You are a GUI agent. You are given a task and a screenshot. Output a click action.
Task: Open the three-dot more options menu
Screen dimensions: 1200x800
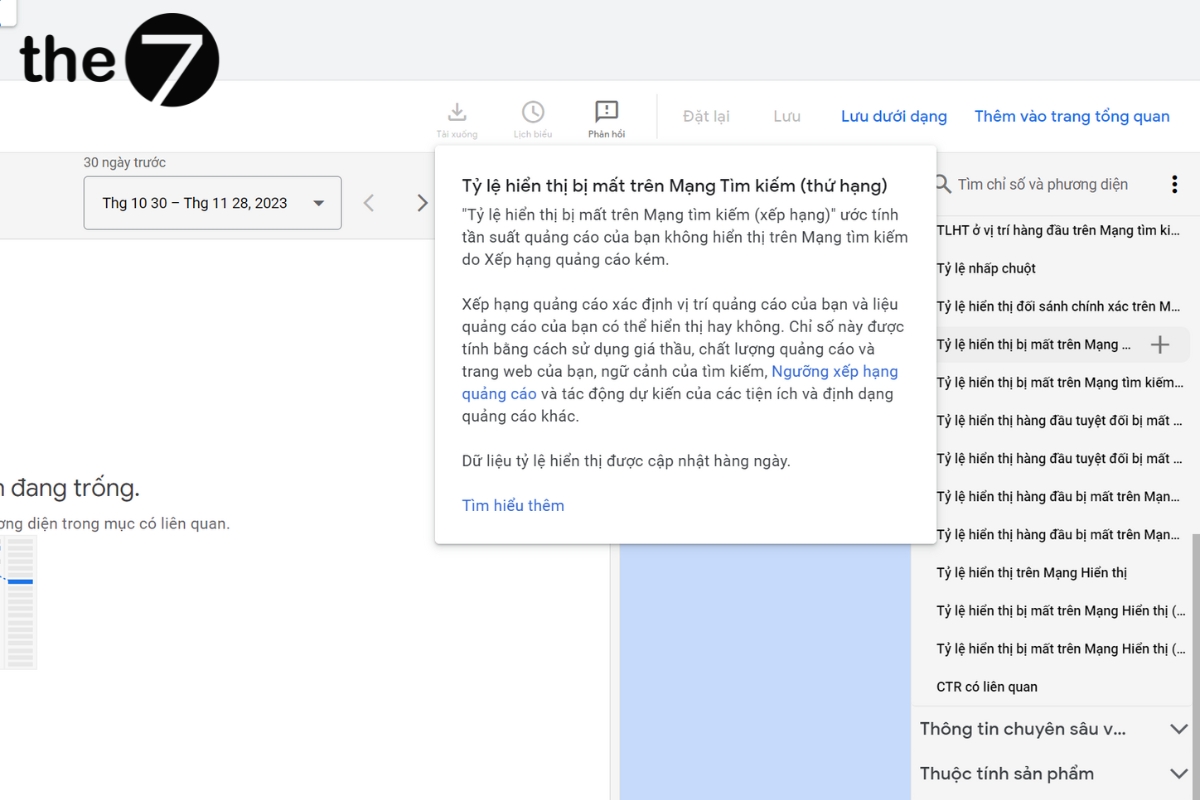coord(1174,184)
